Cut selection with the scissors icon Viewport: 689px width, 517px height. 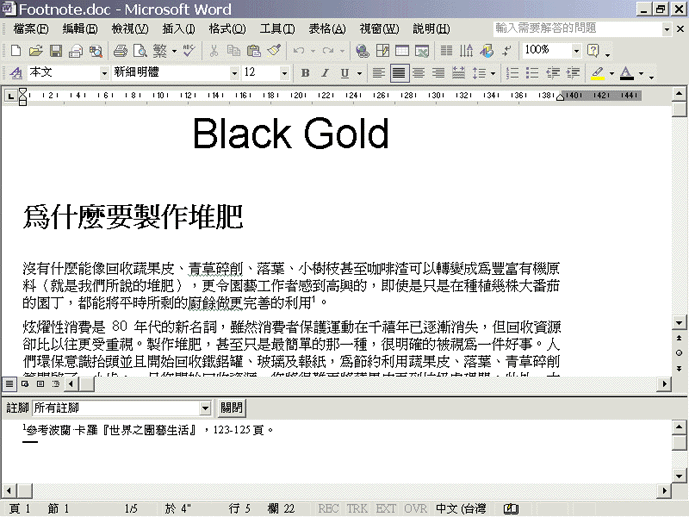point(214,51)
